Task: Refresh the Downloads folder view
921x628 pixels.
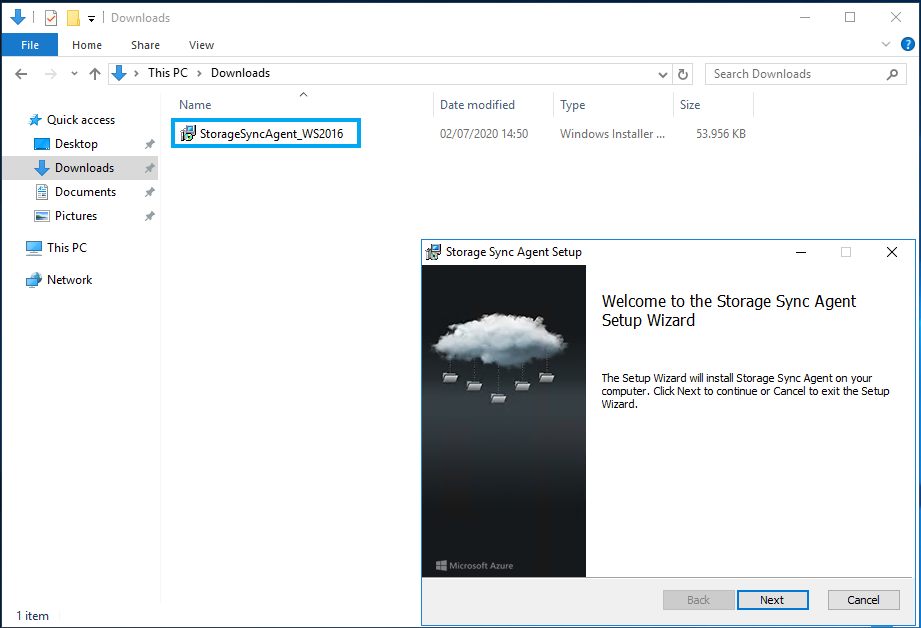Action: (x=683, y=74)
